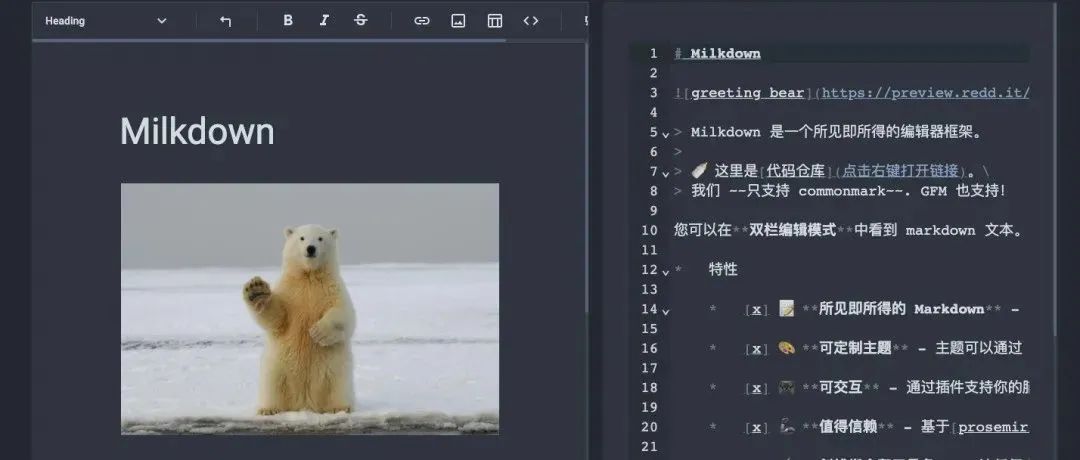Screen dimensions: 1080x460
Task: Insert a link via toolbar icon
Action: pyautogui.click(x=422, y=21)
